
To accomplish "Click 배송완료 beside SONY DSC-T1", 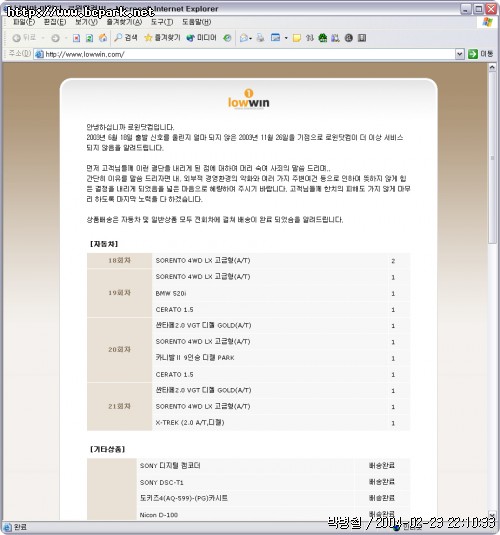I will pos(382,481).
